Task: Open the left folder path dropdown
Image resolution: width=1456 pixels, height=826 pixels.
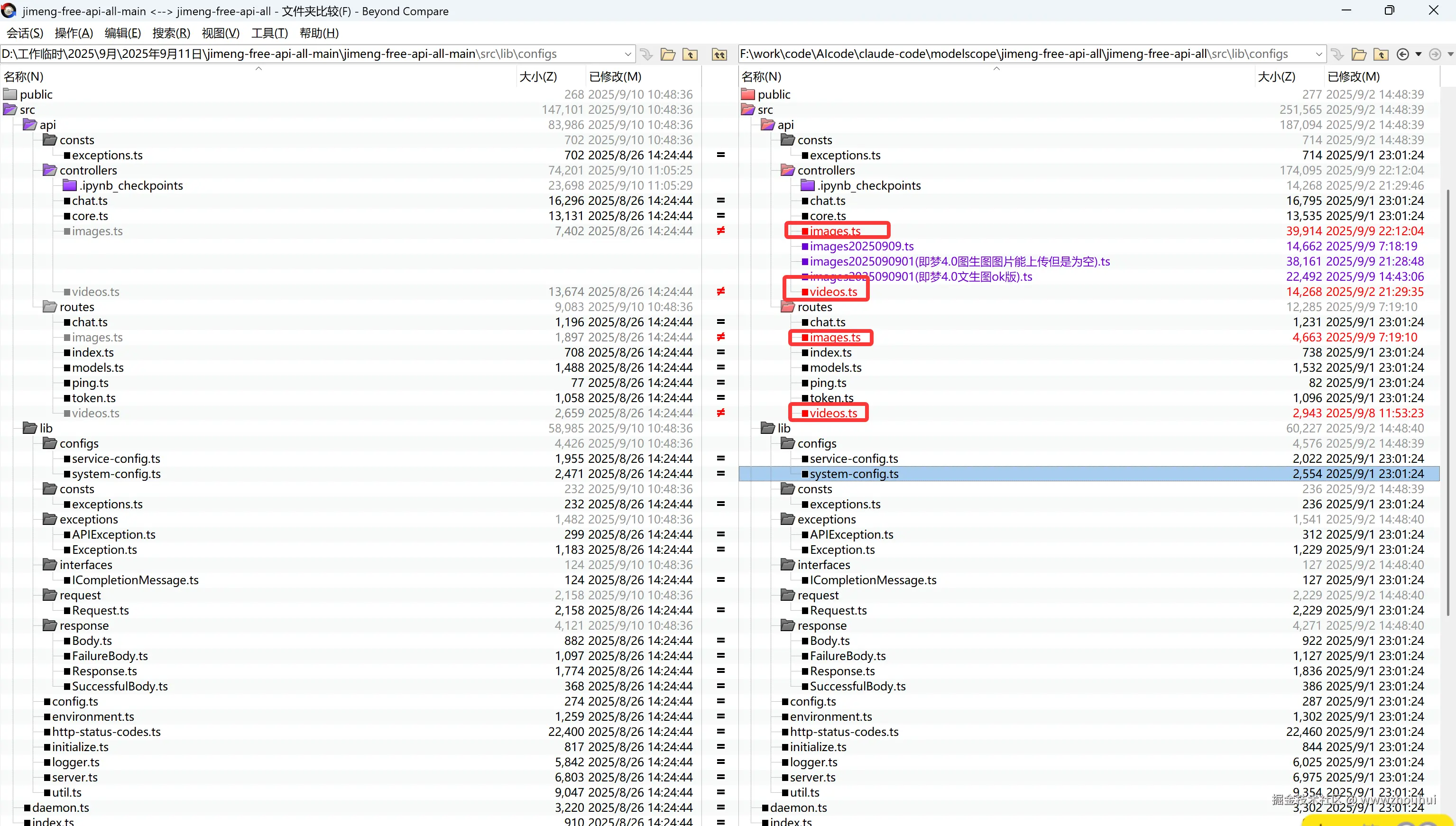Action: [x=627, y=55]
